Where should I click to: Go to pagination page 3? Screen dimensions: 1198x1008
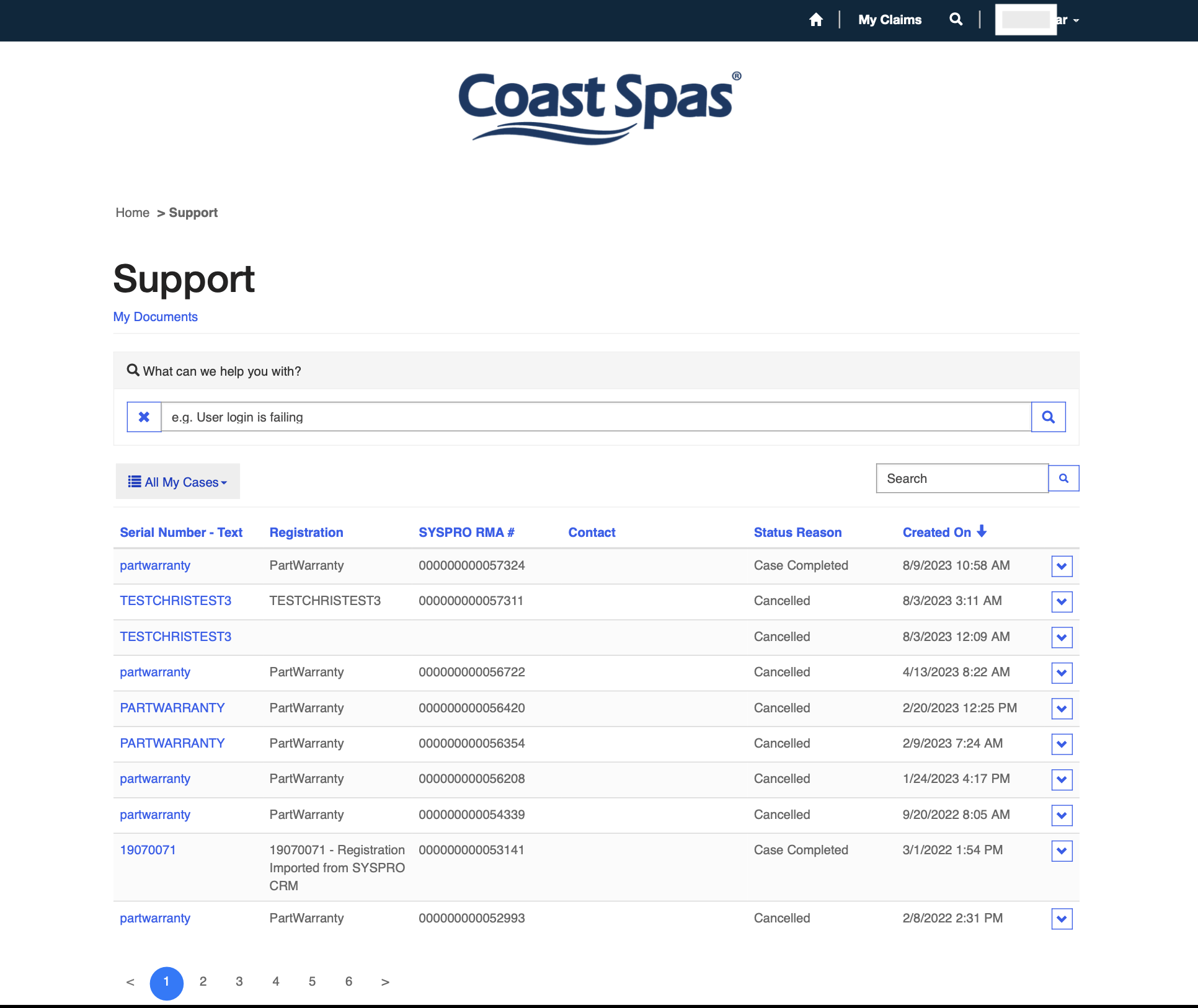point(239,982)
